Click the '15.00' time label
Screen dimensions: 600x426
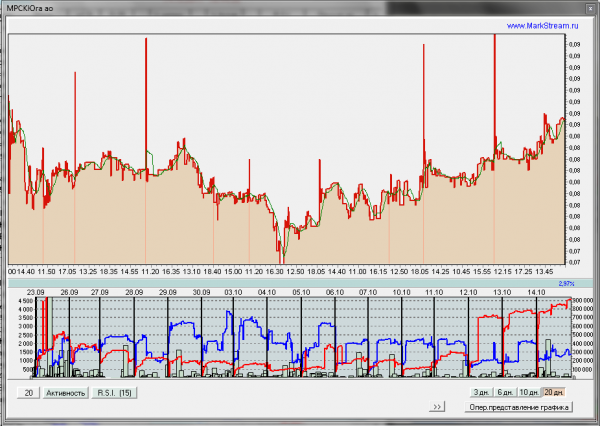233,272
